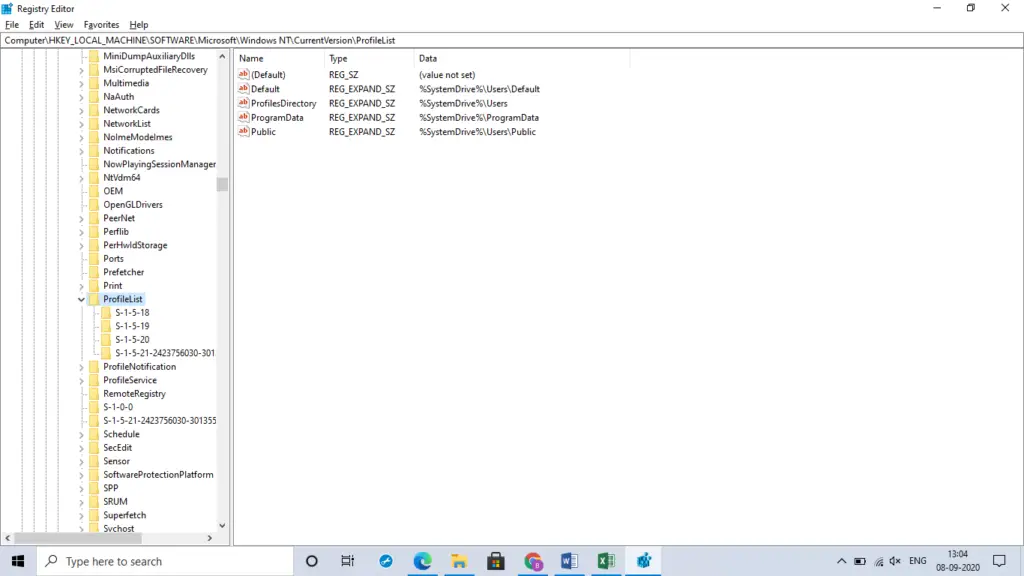
Task: Open Microsoft Store from the taskbar
Action: (496, 562)
